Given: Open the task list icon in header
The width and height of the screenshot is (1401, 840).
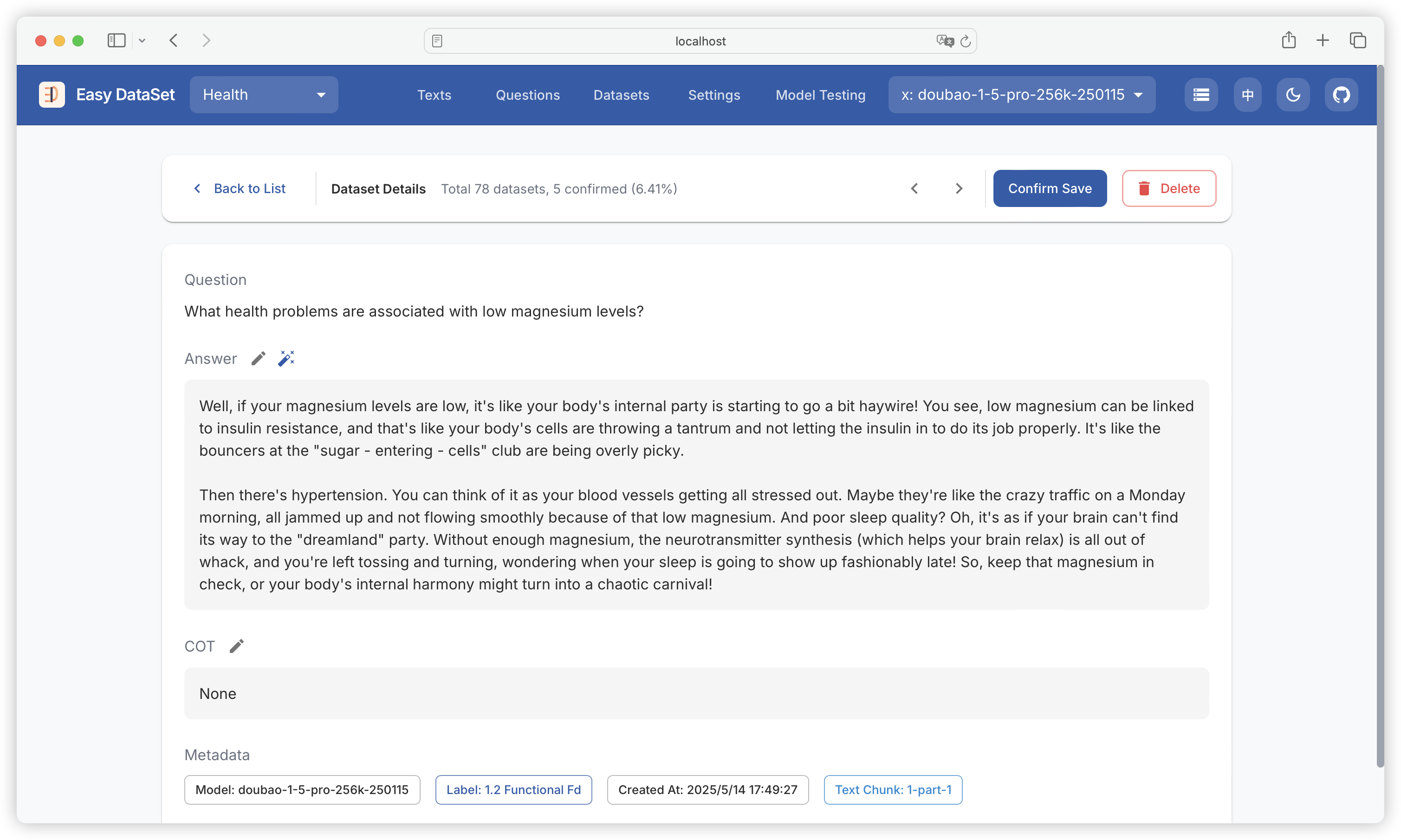Looking at the screenshot, I should (x=1201, y=95).
